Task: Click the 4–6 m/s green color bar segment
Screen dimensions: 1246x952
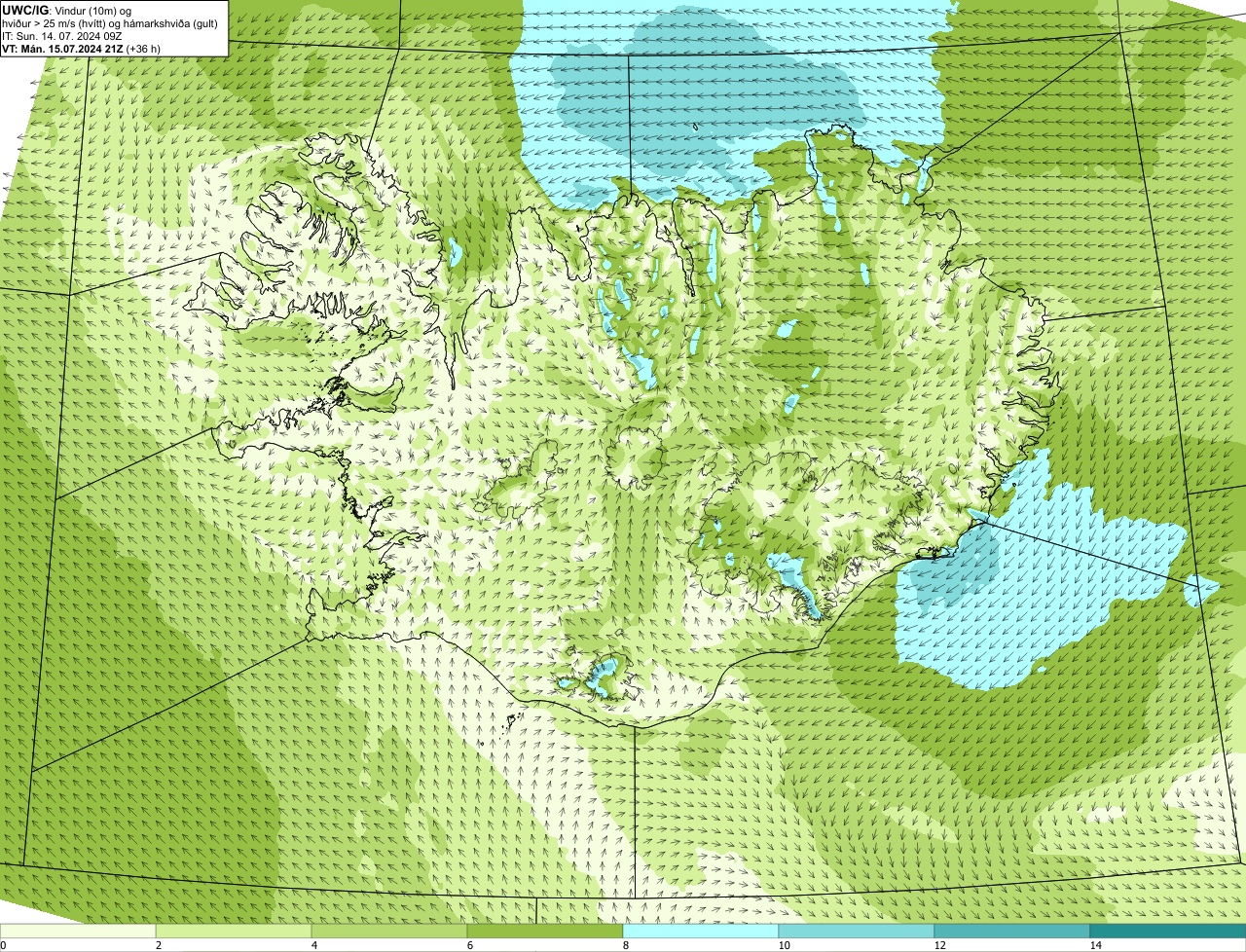Action: (389, 932)
